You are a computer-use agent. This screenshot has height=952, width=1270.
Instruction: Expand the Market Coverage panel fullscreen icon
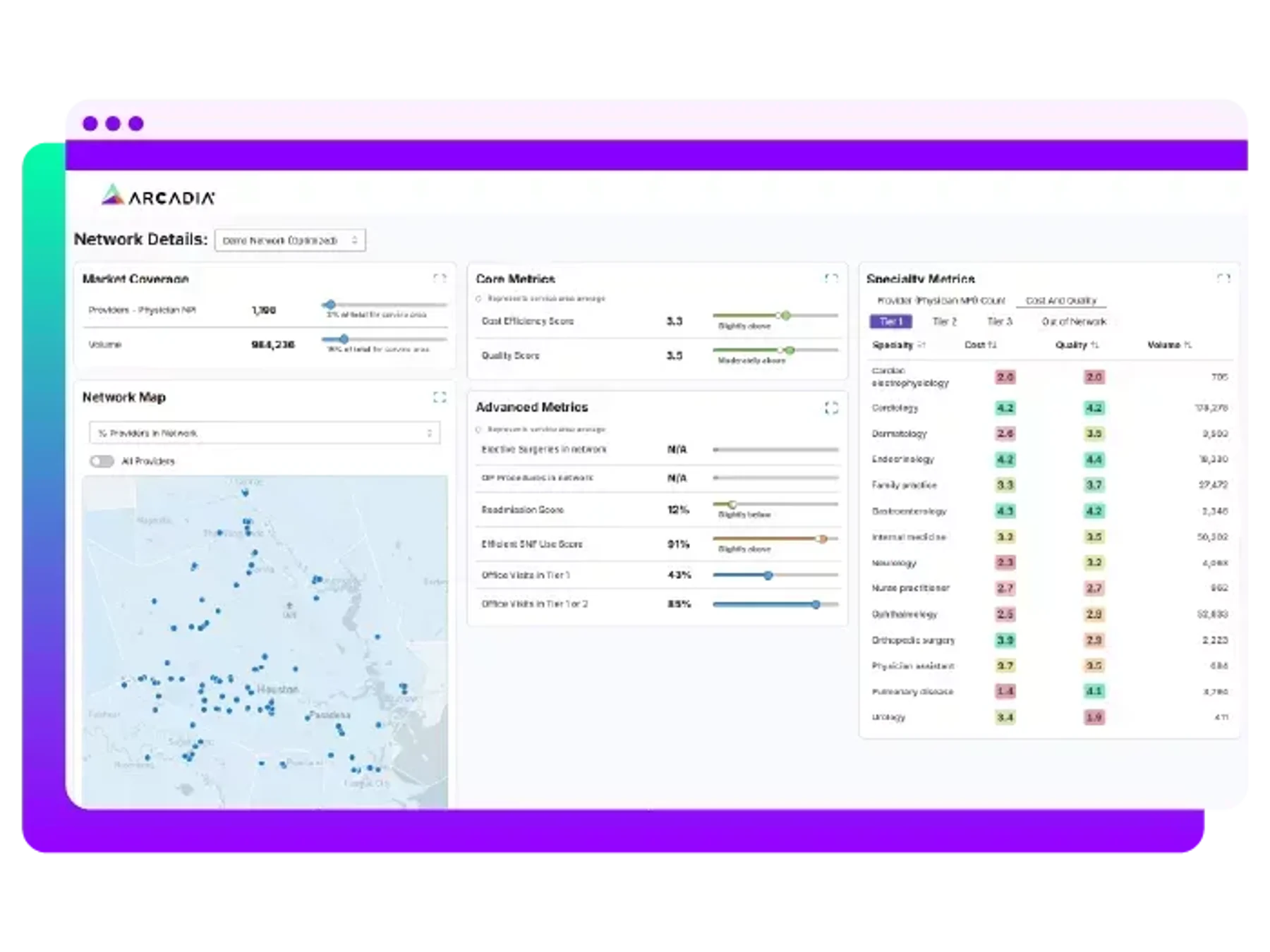440,279
